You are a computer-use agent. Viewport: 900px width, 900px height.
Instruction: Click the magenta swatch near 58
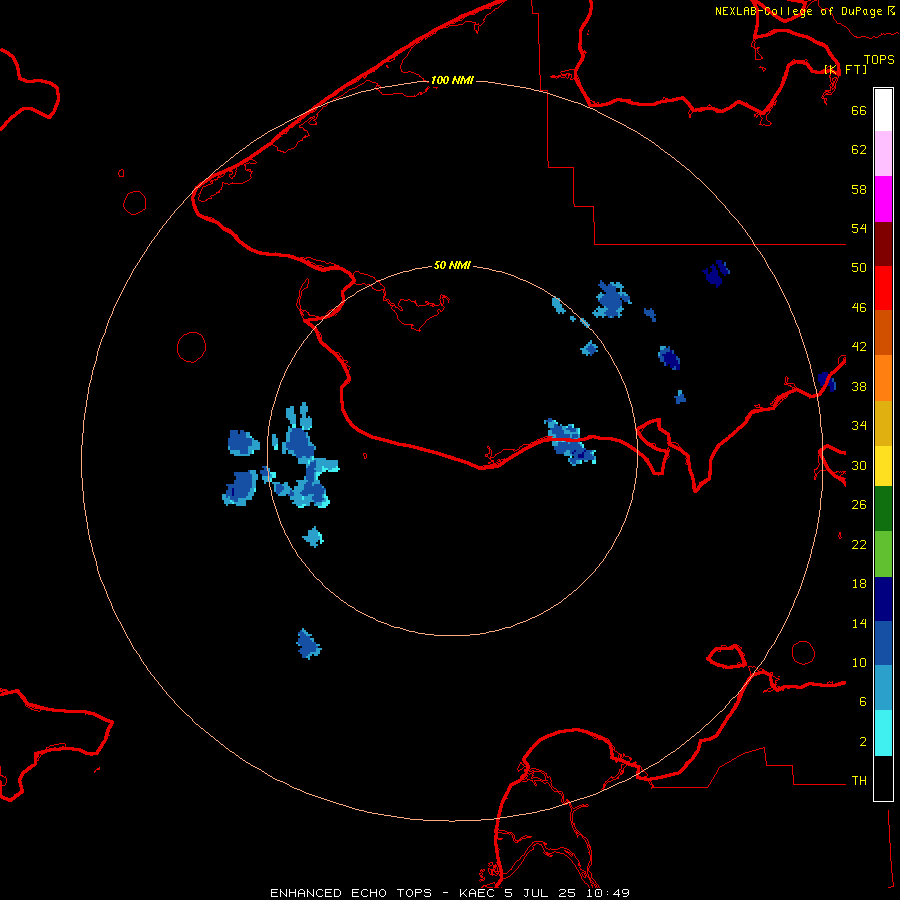883,199
